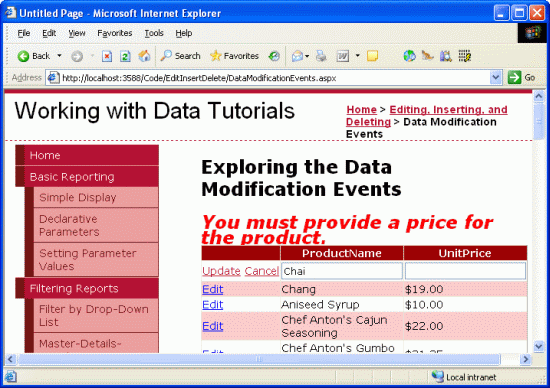
Task: Go to the Home page icon
Action: point(144,56)
